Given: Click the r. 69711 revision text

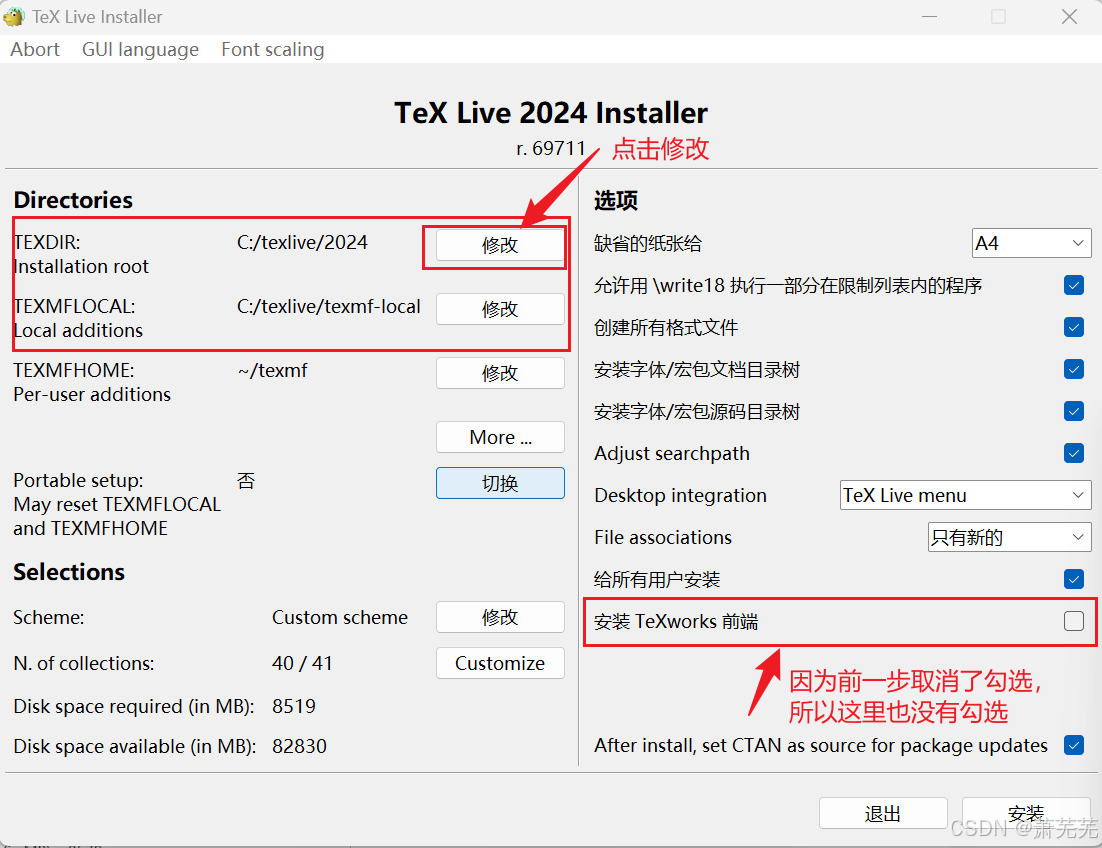Looking at the screenshot, I should pos(551,148).
